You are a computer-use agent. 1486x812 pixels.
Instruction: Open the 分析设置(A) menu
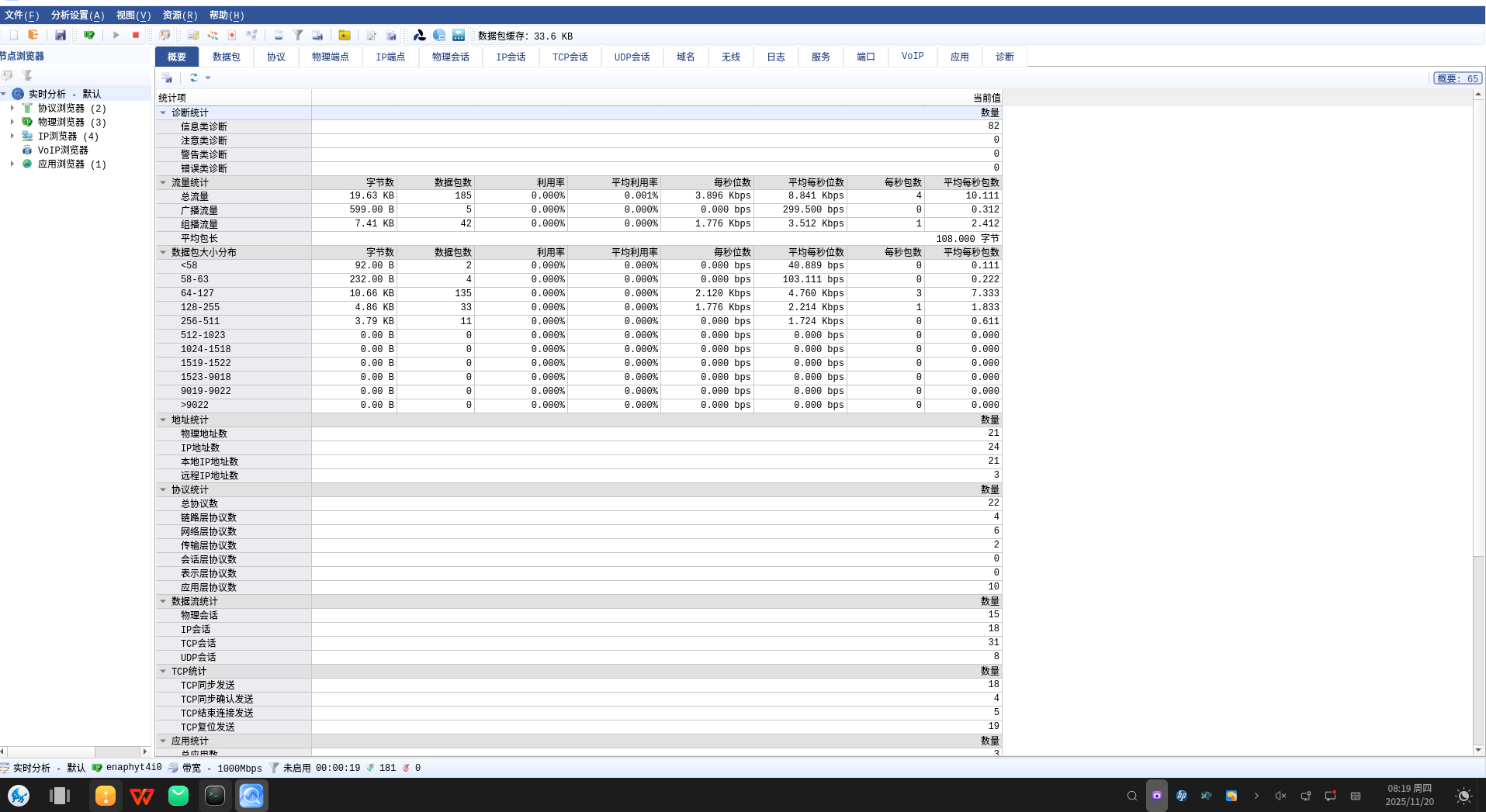(77, 15)
